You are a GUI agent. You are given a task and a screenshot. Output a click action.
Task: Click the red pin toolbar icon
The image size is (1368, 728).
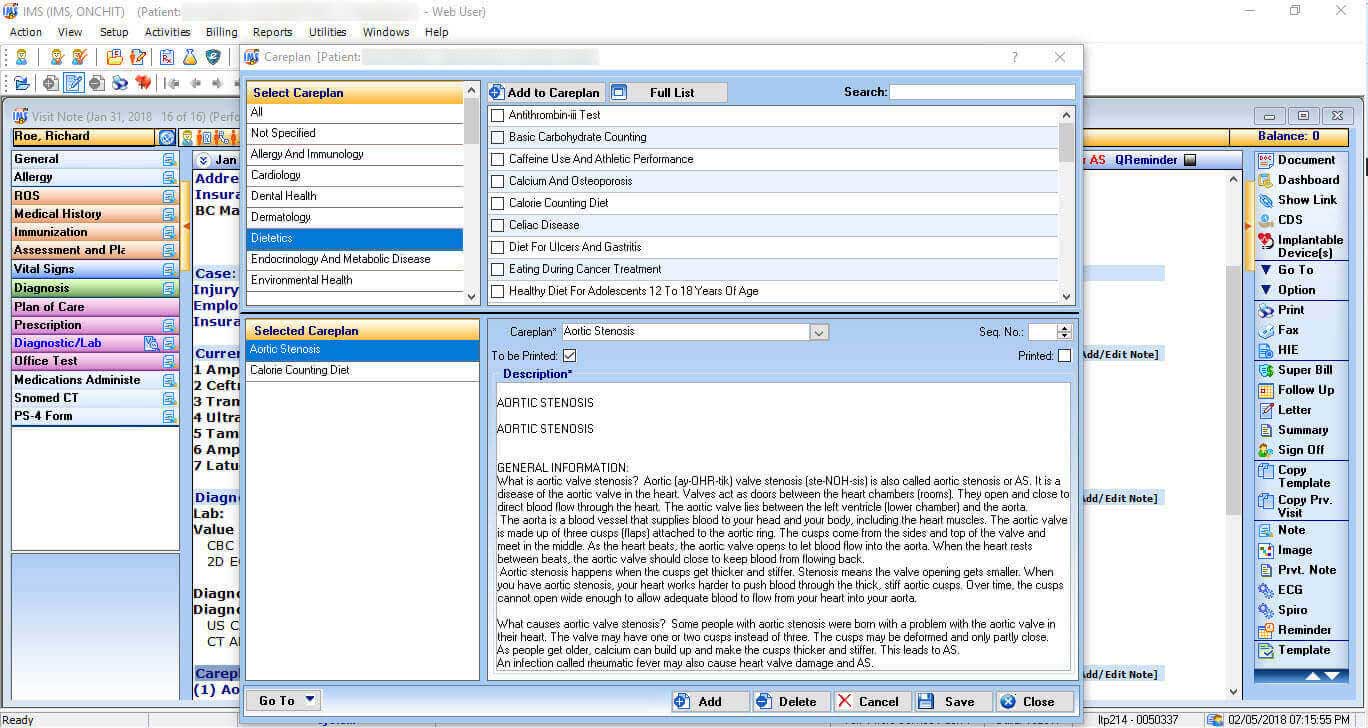click(x=144, y=83)
